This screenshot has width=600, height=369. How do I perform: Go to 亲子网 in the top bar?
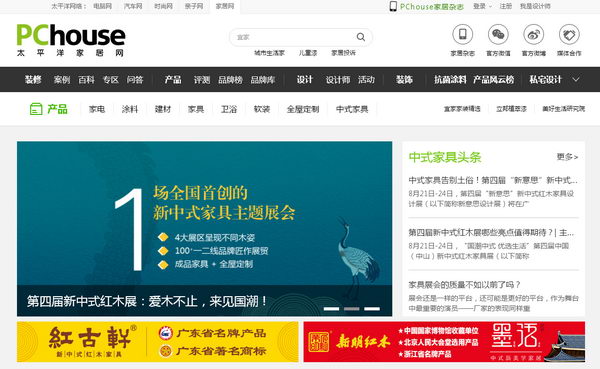tap(194, 6)
